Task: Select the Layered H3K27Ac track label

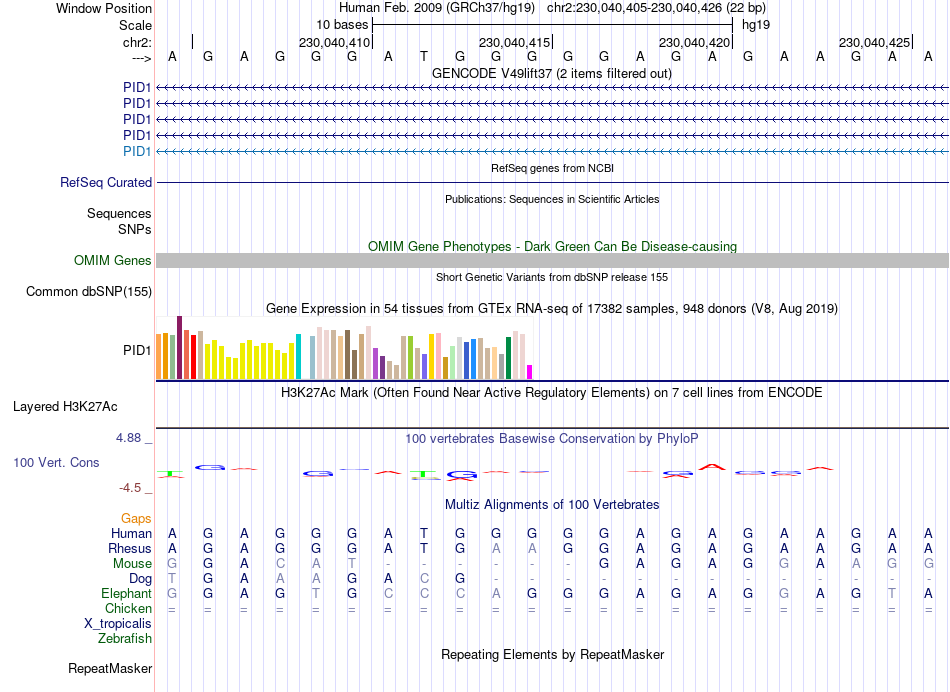Action: (65, 407)
